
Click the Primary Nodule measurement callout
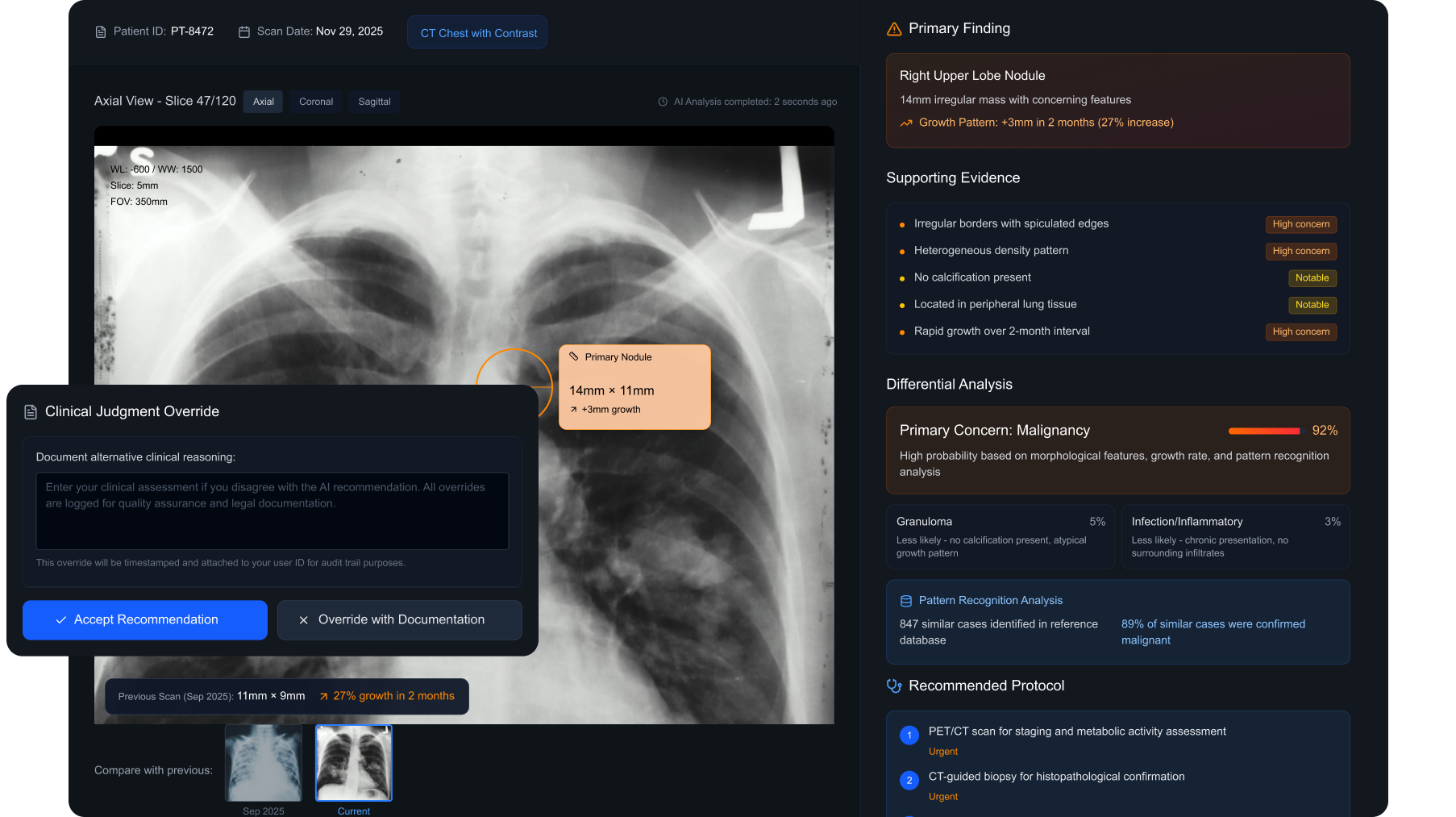tap(634, 387)
